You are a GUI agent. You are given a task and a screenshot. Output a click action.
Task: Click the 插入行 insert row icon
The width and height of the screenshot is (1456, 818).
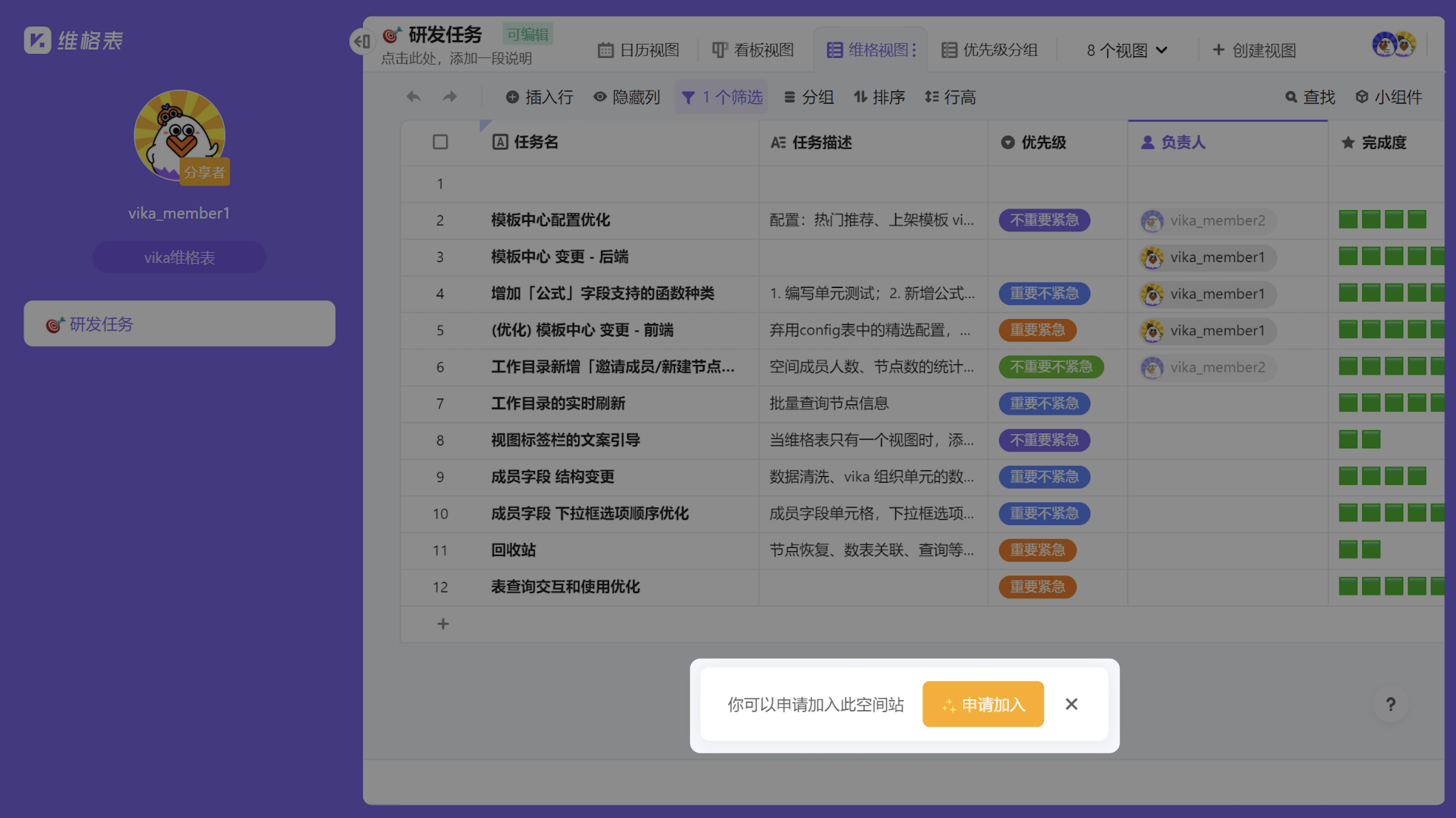(x=512, y=96)
